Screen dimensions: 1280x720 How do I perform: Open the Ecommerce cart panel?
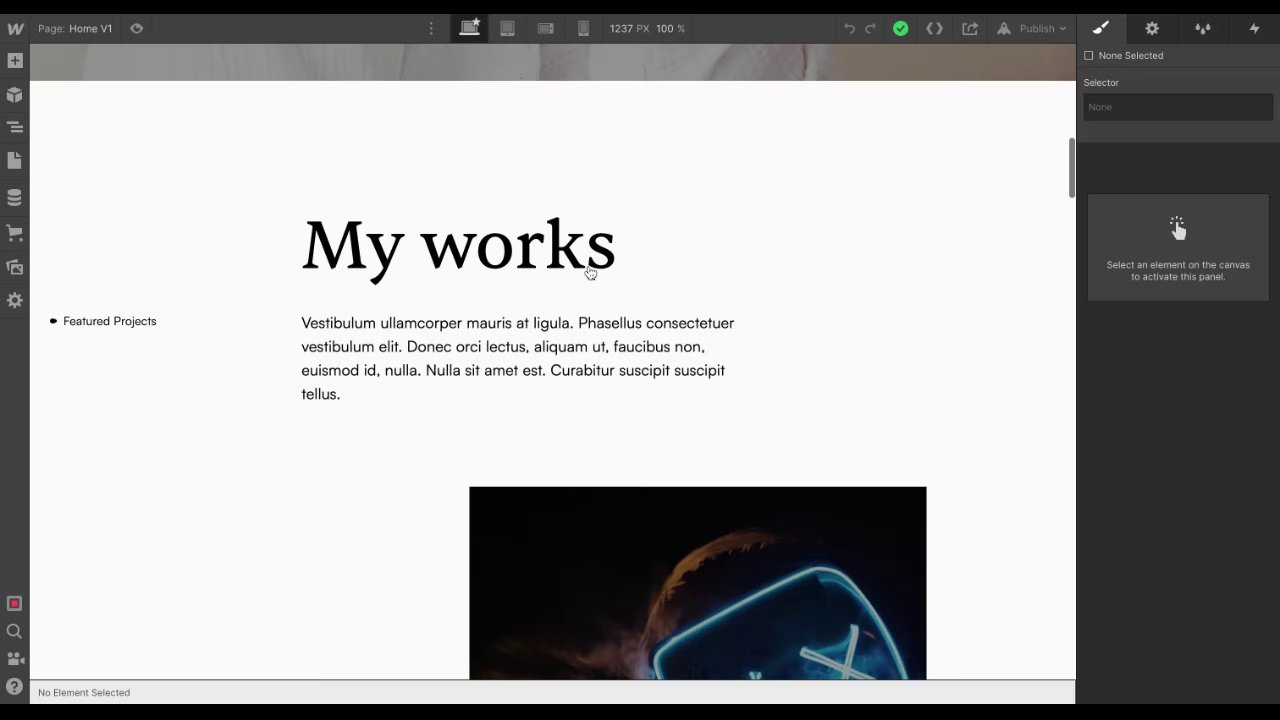pyautogui.click(x=15, y=233)
